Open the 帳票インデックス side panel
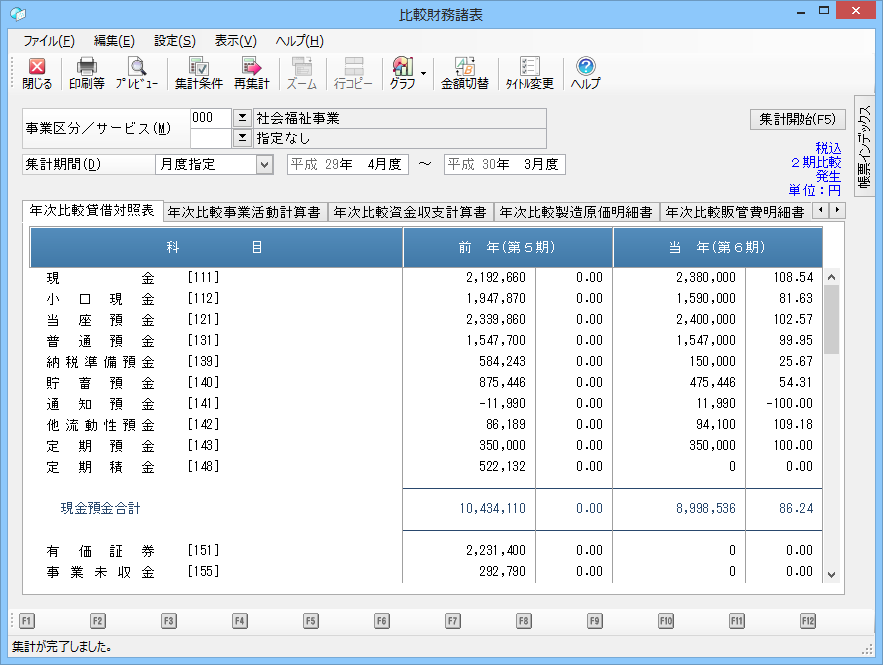Image resolution: width=883 pixels, height=665 pixels. [x=865, y=150]
